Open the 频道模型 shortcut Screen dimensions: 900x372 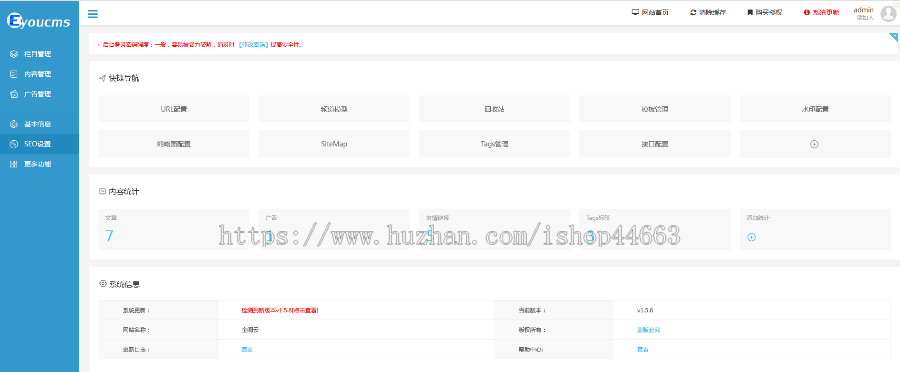click(334, 108)
